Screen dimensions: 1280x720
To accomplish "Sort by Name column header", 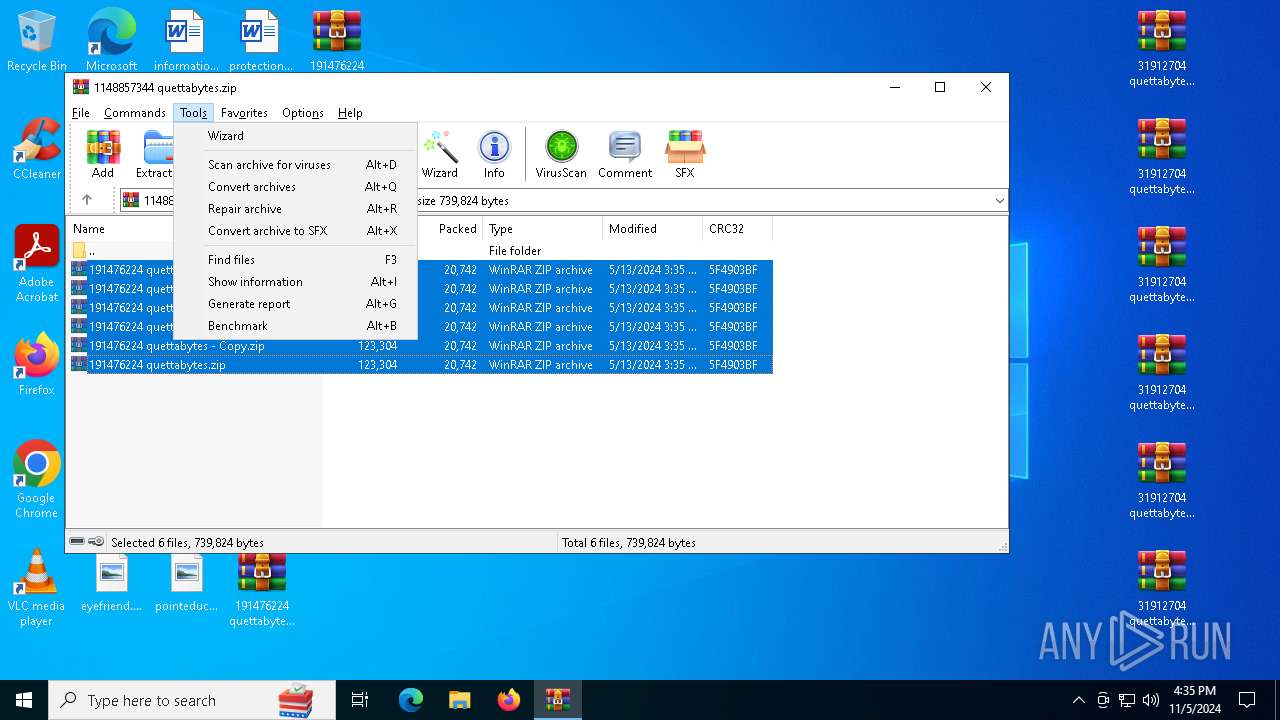I will pyautogui.click(x=120, y=229).
